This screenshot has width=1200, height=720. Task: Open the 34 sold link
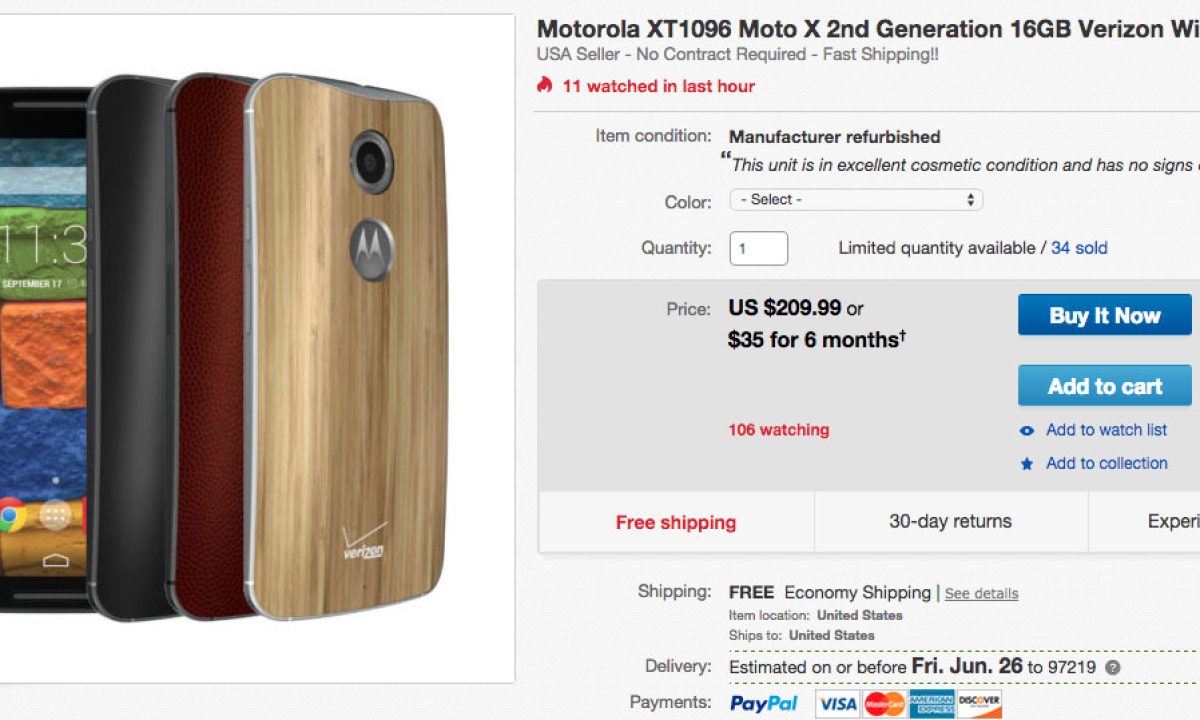(1079, 248)
